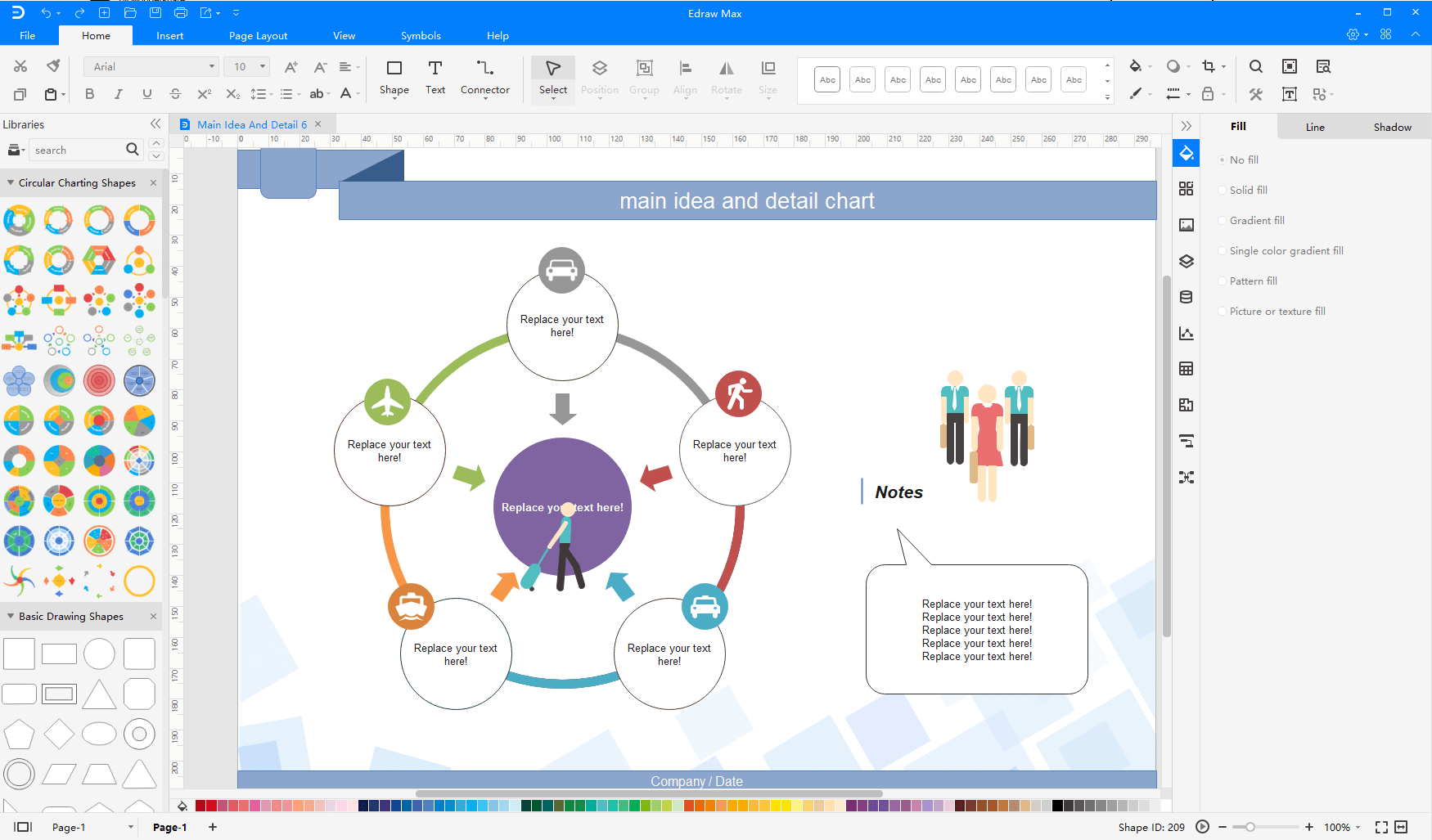Switch to the Line settings panel
This screenshot has width=1432, height=840.
pyautogui.click(x=1314, y=127)
